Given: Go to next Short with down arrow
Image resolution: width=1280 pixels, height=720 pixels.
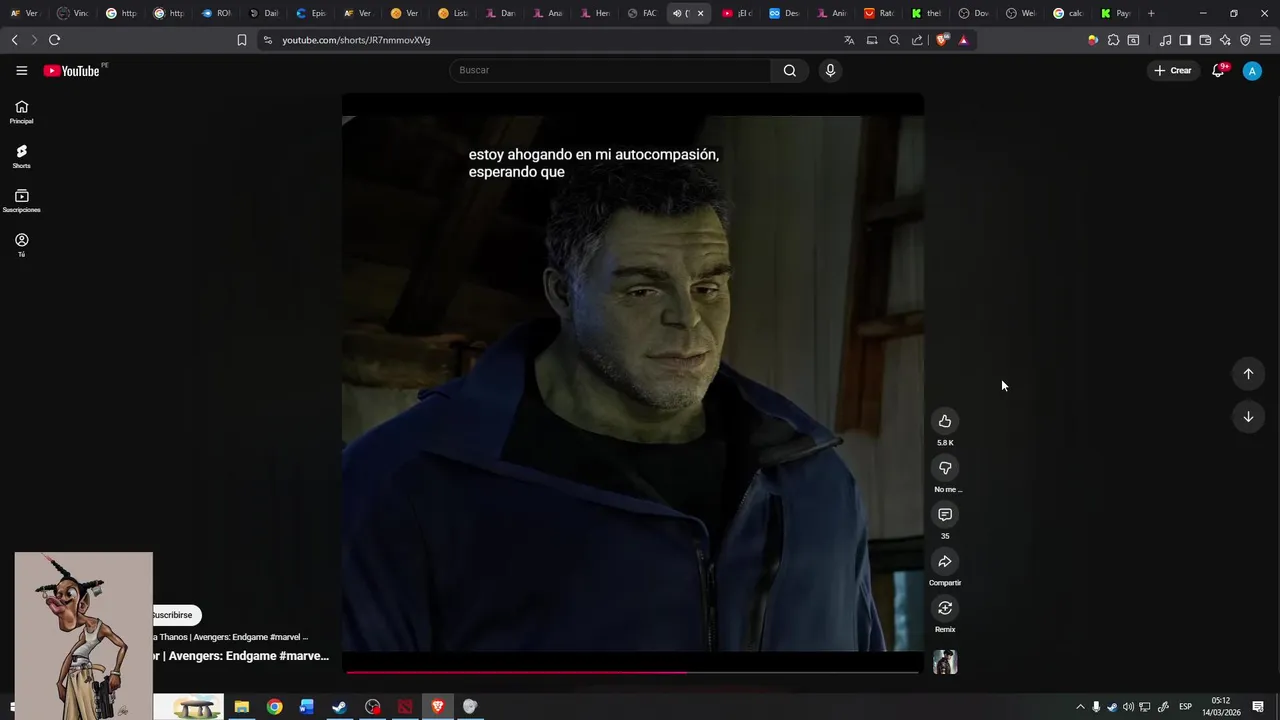Looking at the screenshot, I should coord(1248,417).
